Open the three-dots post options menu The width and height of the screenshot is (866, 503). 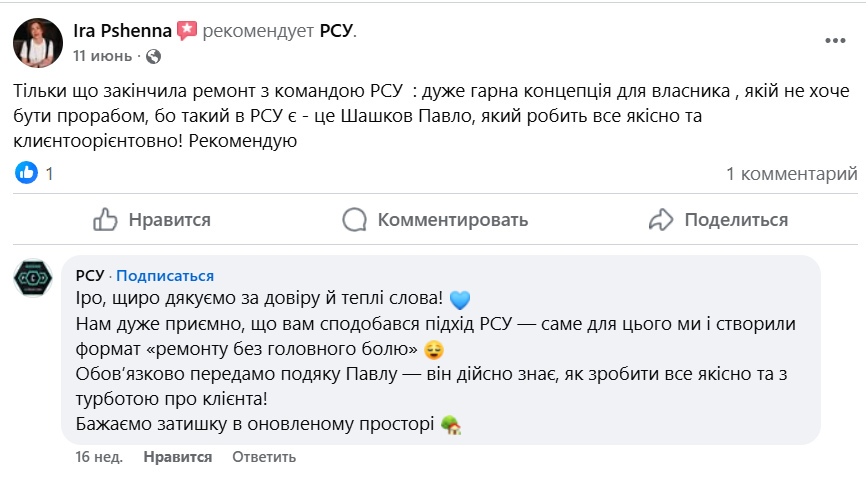click(x=835, y=41)
